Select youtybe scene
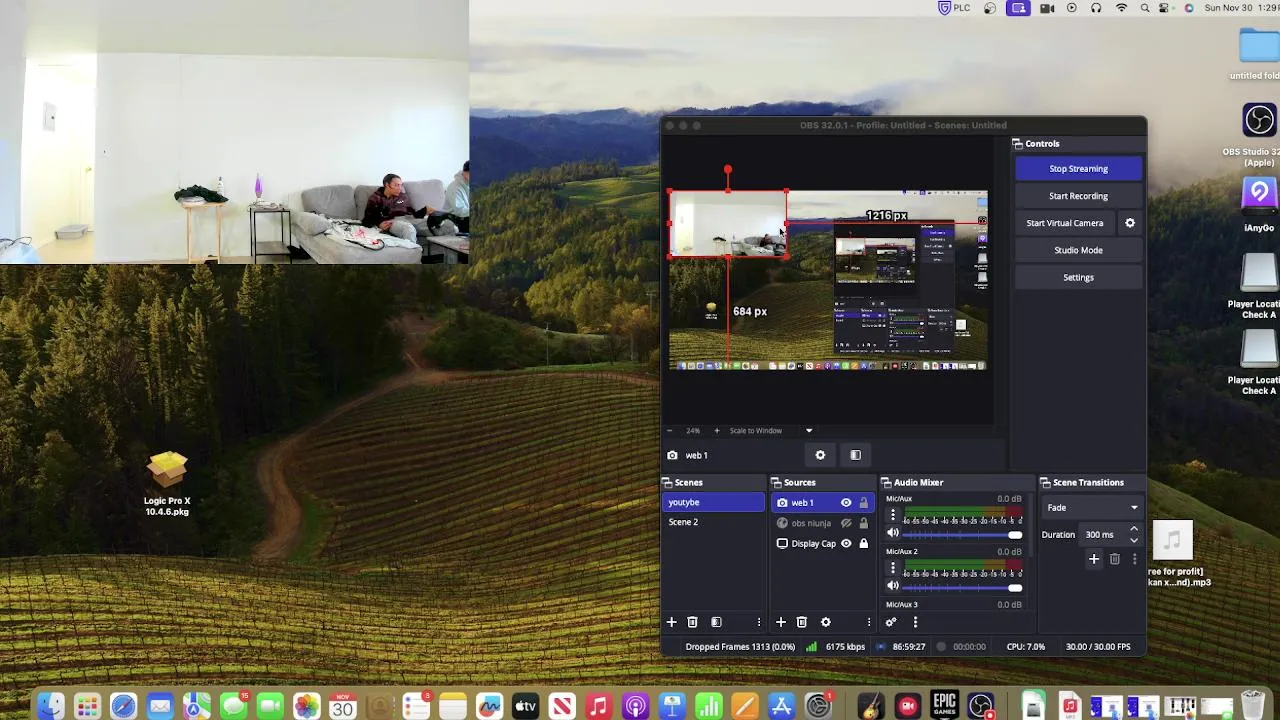The image size is (1280, 720). coord(714,502)
